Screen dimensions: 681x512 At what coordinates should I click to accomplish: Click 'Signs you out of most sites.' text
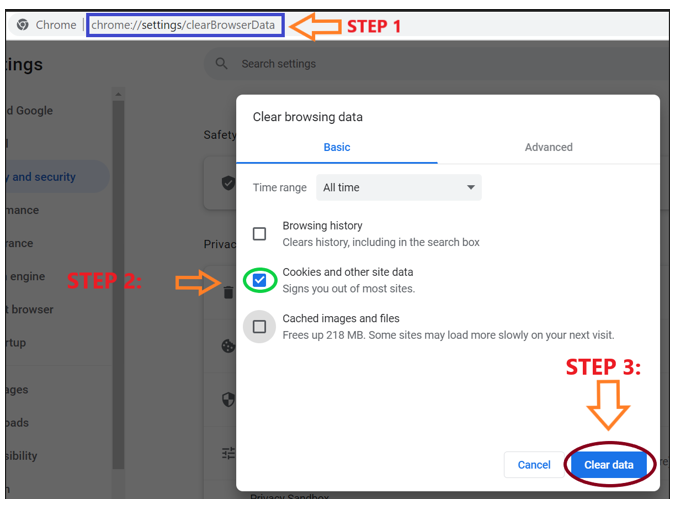click(x=349, y=288)
